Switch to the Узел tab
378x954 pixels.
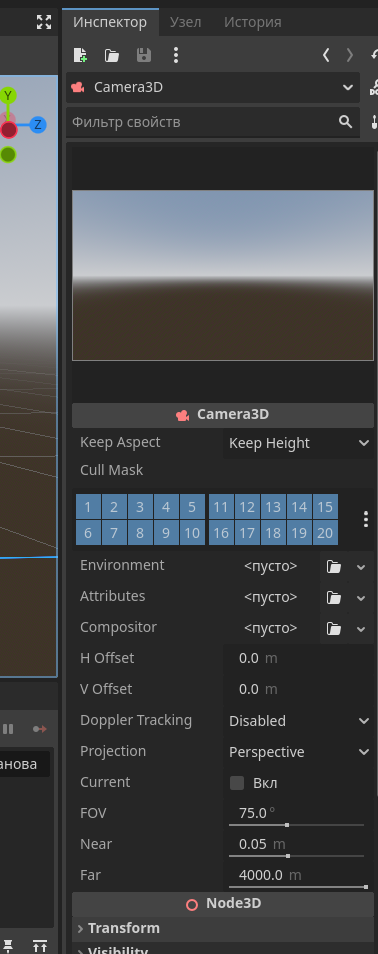pos(186,23)
